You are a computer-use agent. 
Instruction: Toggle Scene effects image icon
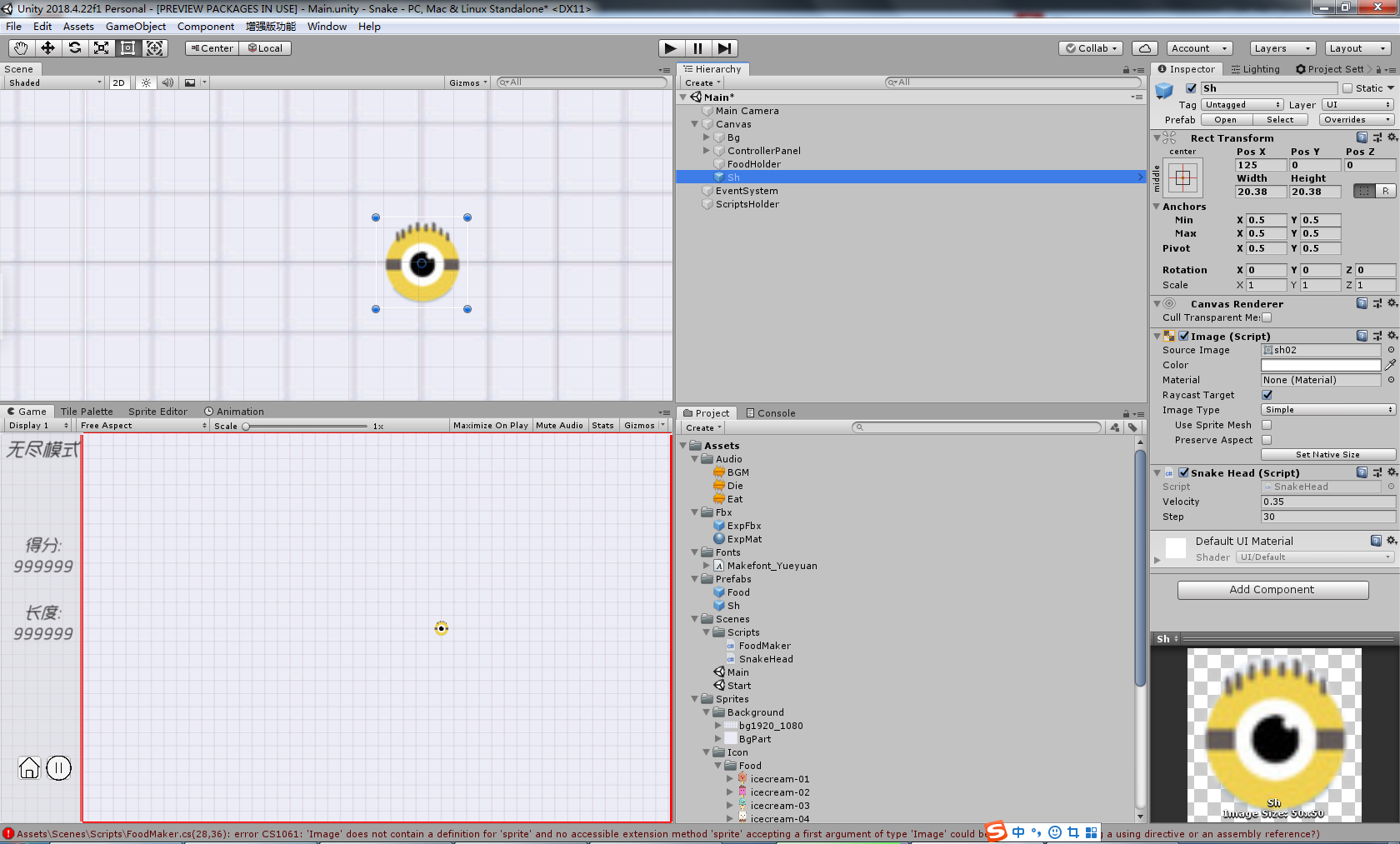[x=190, y=82]
